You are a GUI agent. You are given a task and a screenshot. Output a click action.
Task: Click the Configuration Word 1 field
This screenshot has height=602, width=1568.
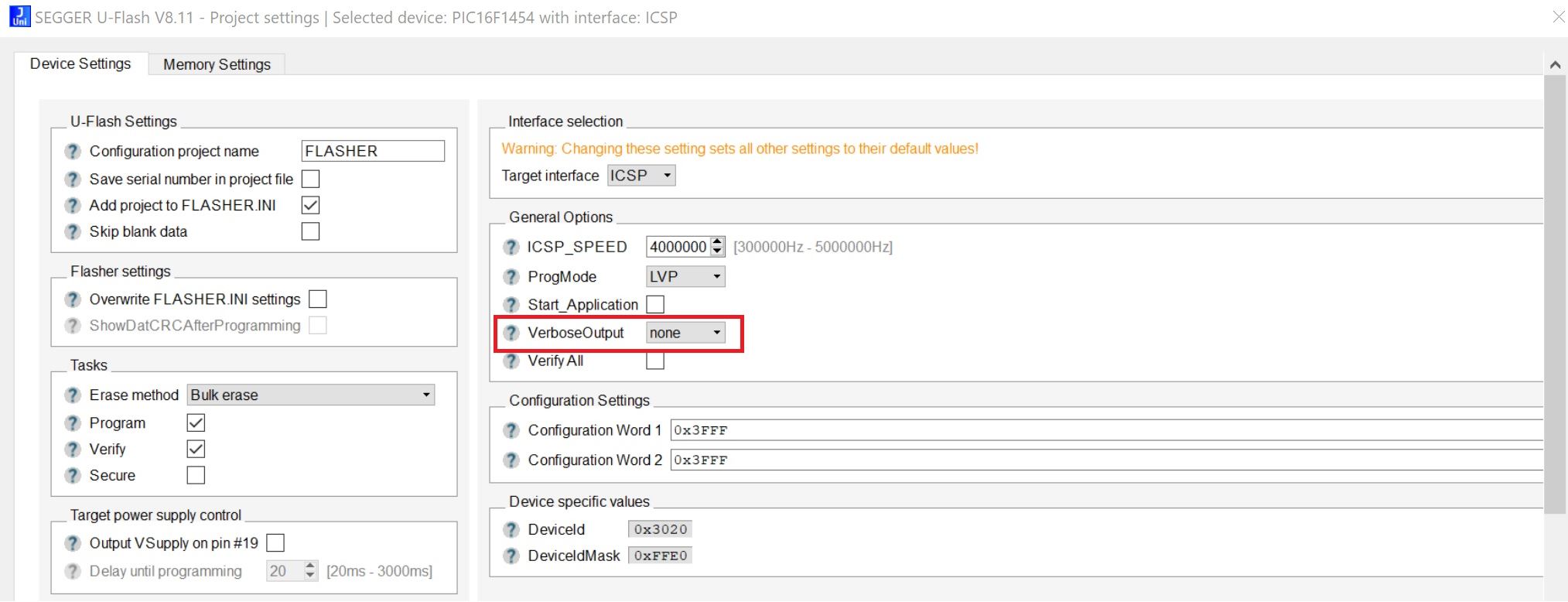click(1106, 430)
